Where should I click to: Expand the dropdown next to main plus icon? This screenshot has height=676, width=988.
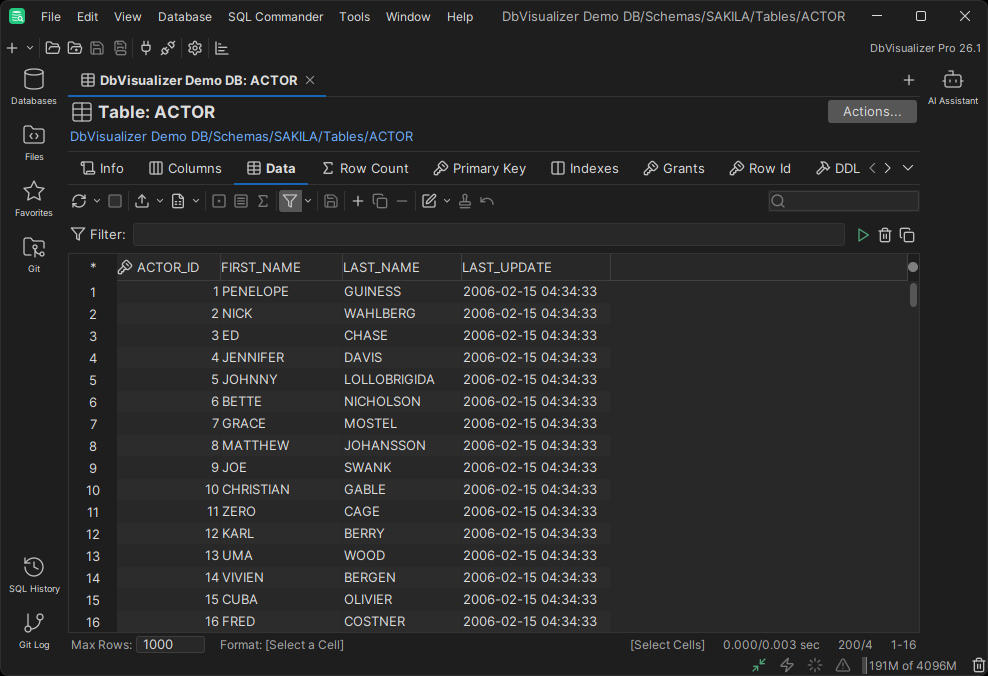click(30, 48)
